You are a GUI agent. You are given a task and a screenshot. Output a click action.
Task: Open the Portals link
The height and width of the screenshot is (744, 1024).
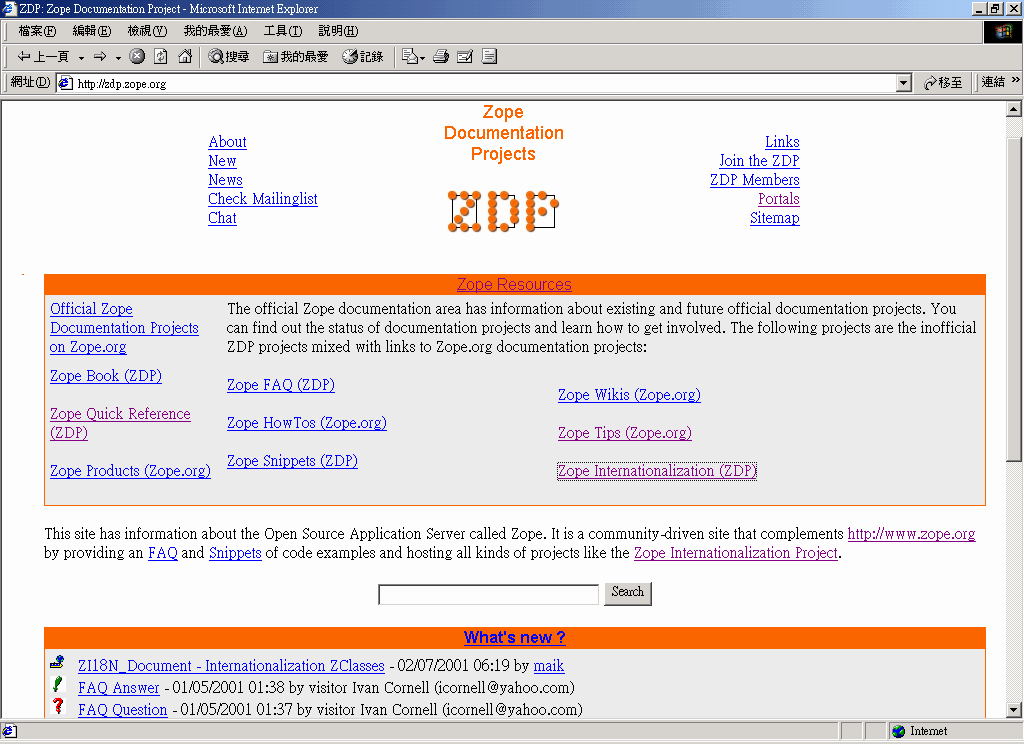pos(778,199)
